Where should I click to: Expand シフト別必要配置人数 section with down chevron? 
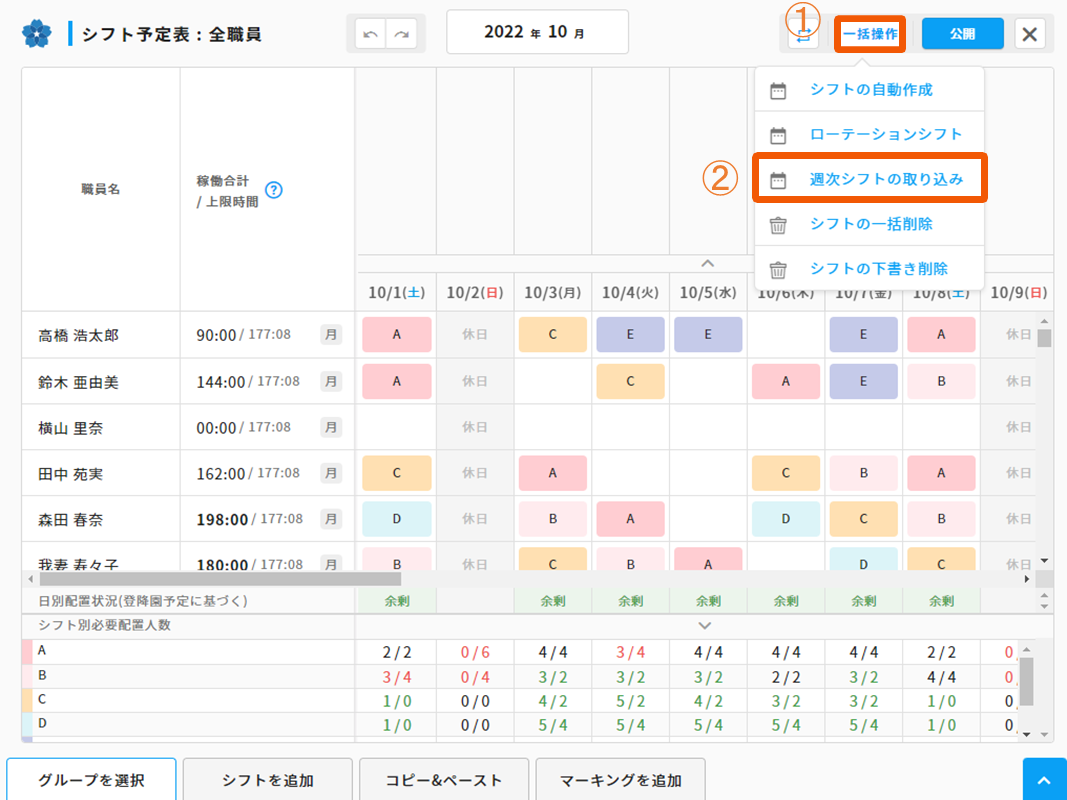[x=705, y=625]
